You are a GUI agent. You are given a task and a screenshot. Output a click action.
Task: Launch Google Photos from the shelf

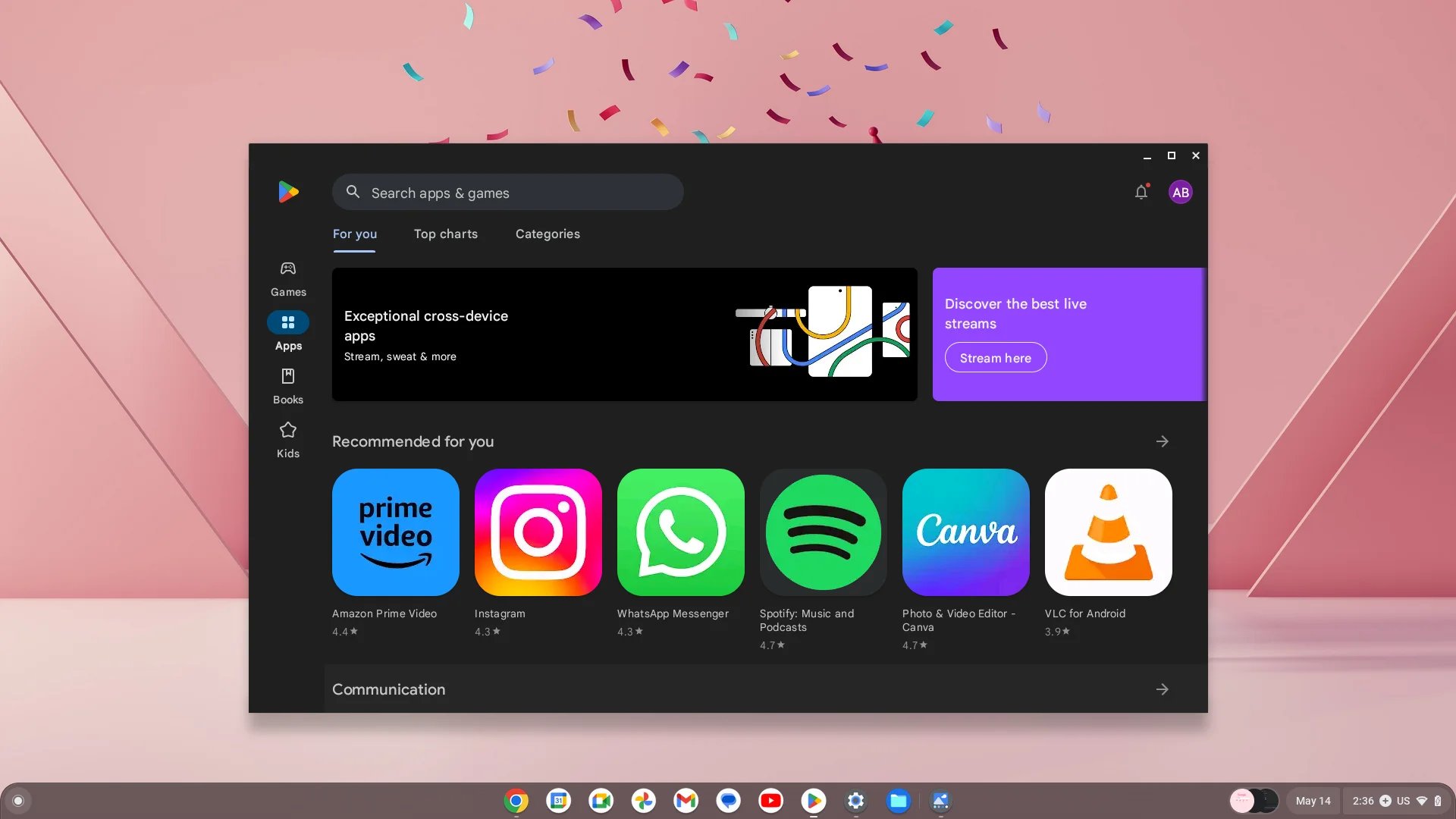tap(644, 801)
